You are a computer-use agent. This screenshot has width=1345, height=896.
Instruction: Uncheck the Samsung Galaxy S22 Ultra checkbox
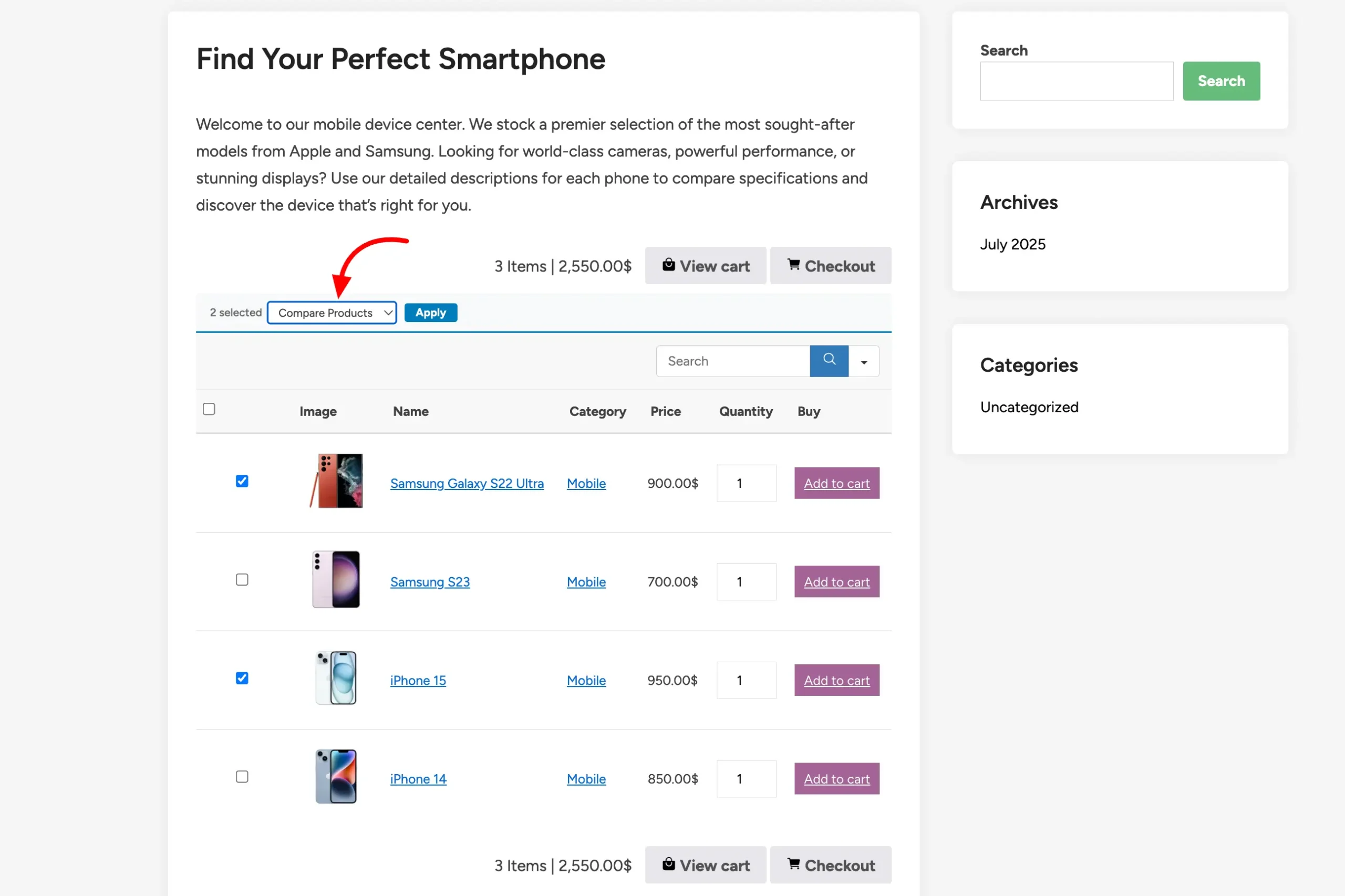tap(242, 481)
